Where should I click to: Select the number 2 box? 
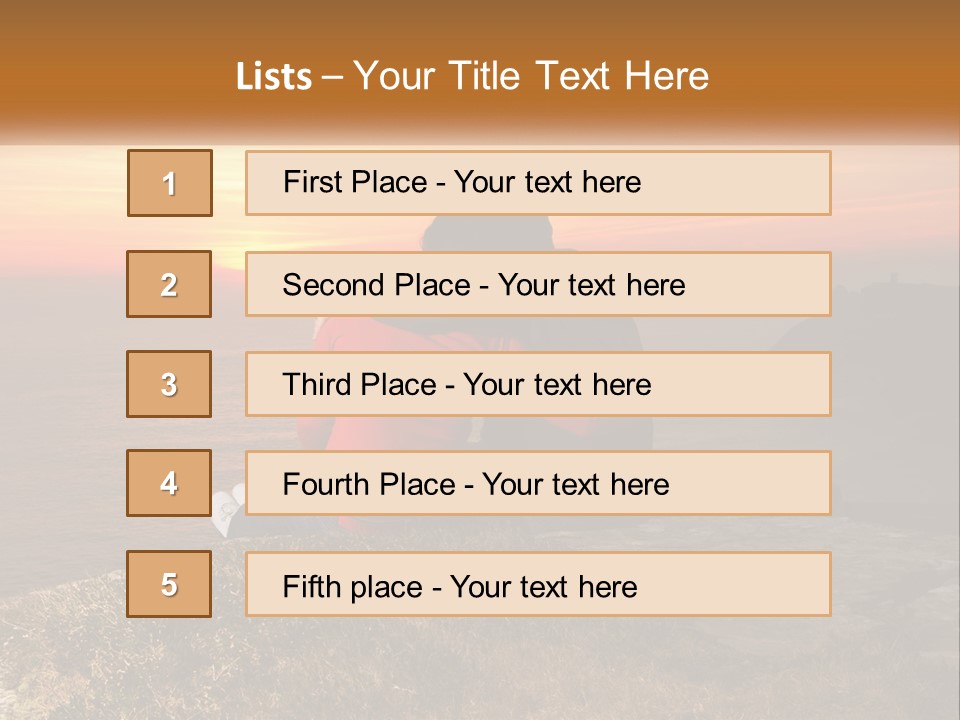(169, 284)
